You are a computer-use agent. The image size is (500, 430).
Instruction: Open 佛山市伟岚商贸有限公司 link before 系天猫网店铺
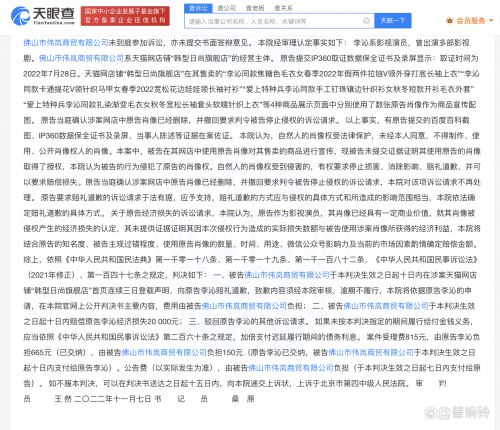81,58
